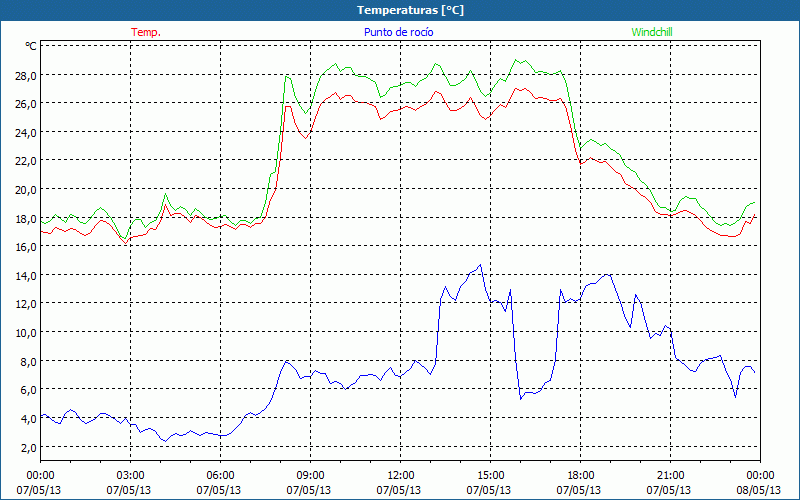Select the green Windchill legend label
This screenshot has height=500, width=800.
click(652, 32)
